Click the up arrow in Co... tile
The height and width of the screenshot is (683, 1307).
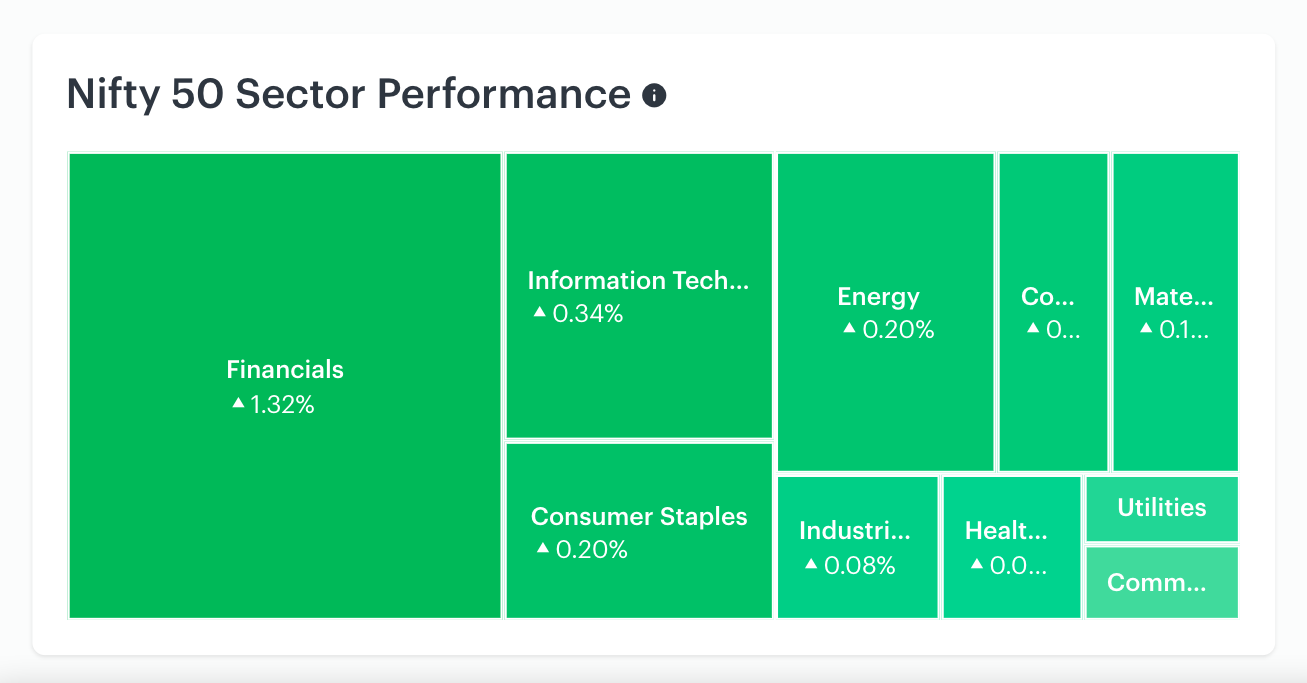coord(1033,327)
